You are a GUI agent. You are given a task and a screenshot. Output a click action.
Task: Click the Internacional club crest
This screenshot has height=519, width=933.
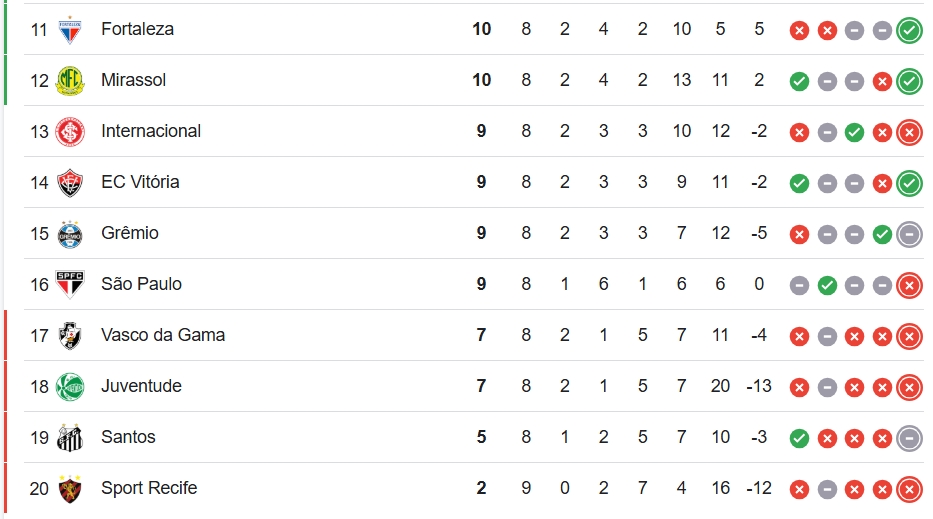70,132
